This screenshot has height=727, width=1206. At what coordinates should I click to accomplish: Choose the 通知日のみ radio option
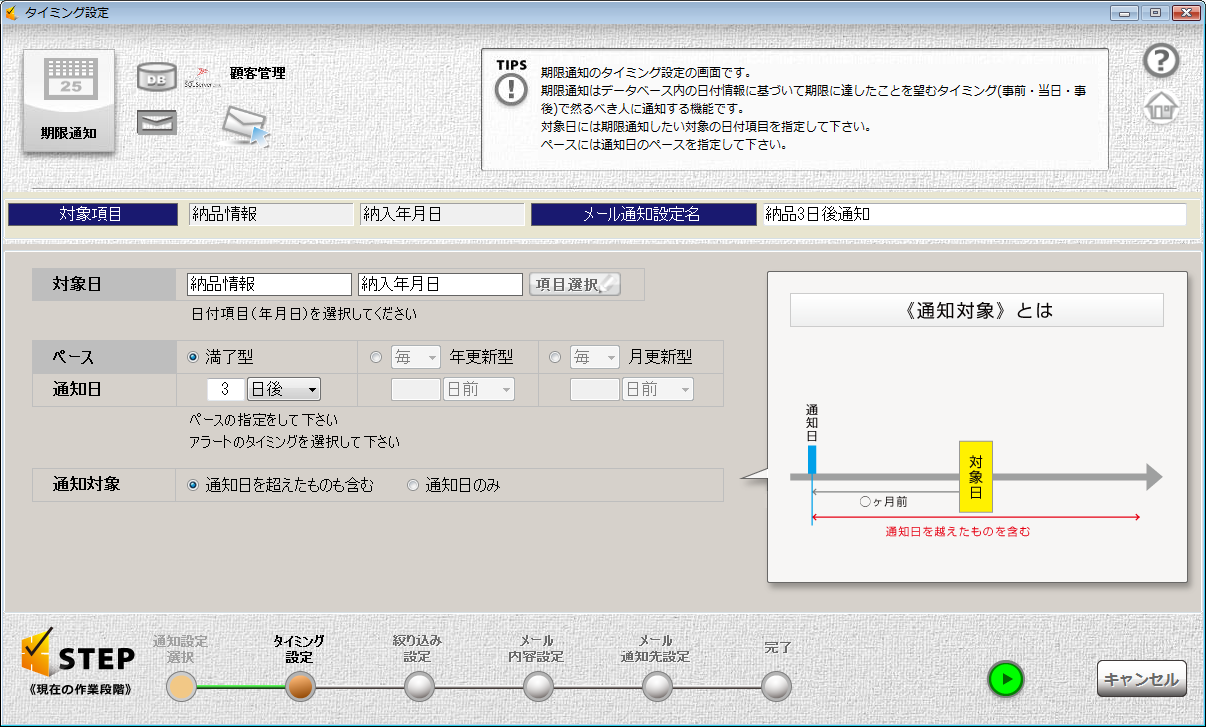click(413, 486)
